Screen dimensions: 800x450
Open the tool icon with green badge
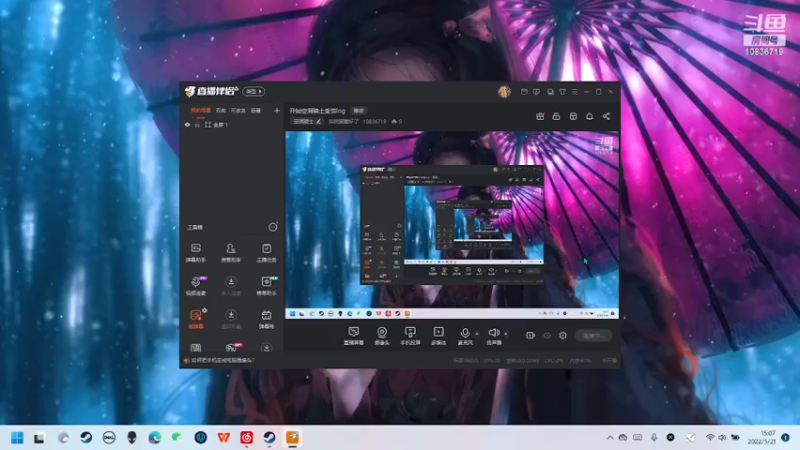click(x=266, y=286)
